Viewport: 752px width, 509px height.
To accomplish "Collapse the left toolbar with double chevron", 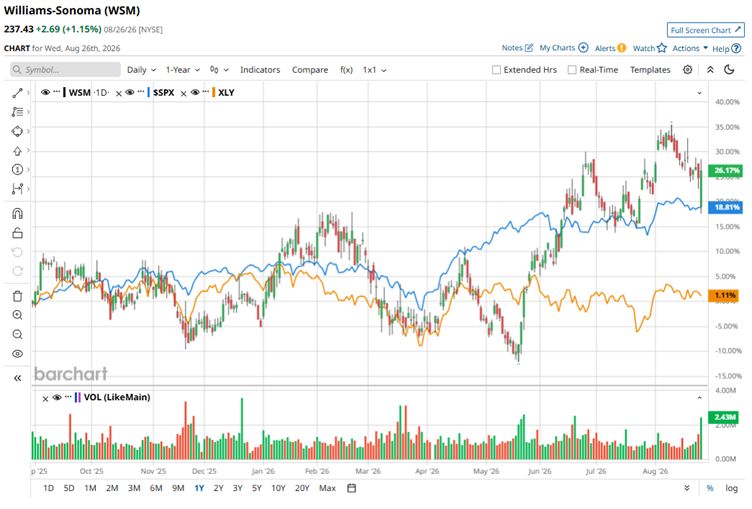I will pos(17,378).
